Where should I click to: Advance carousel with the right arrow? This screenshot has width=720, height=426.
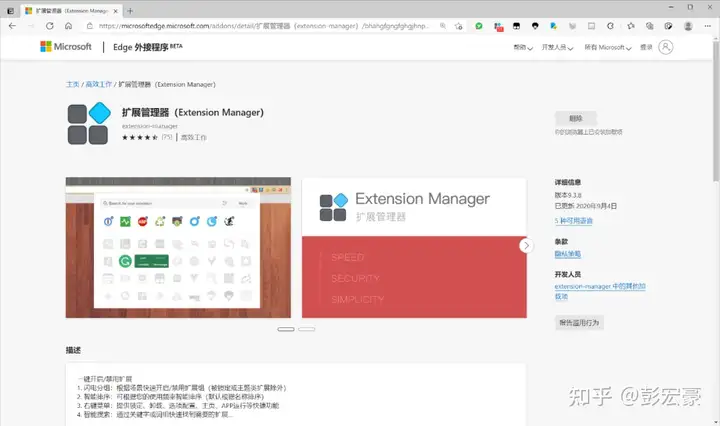[x=526, y=246]
